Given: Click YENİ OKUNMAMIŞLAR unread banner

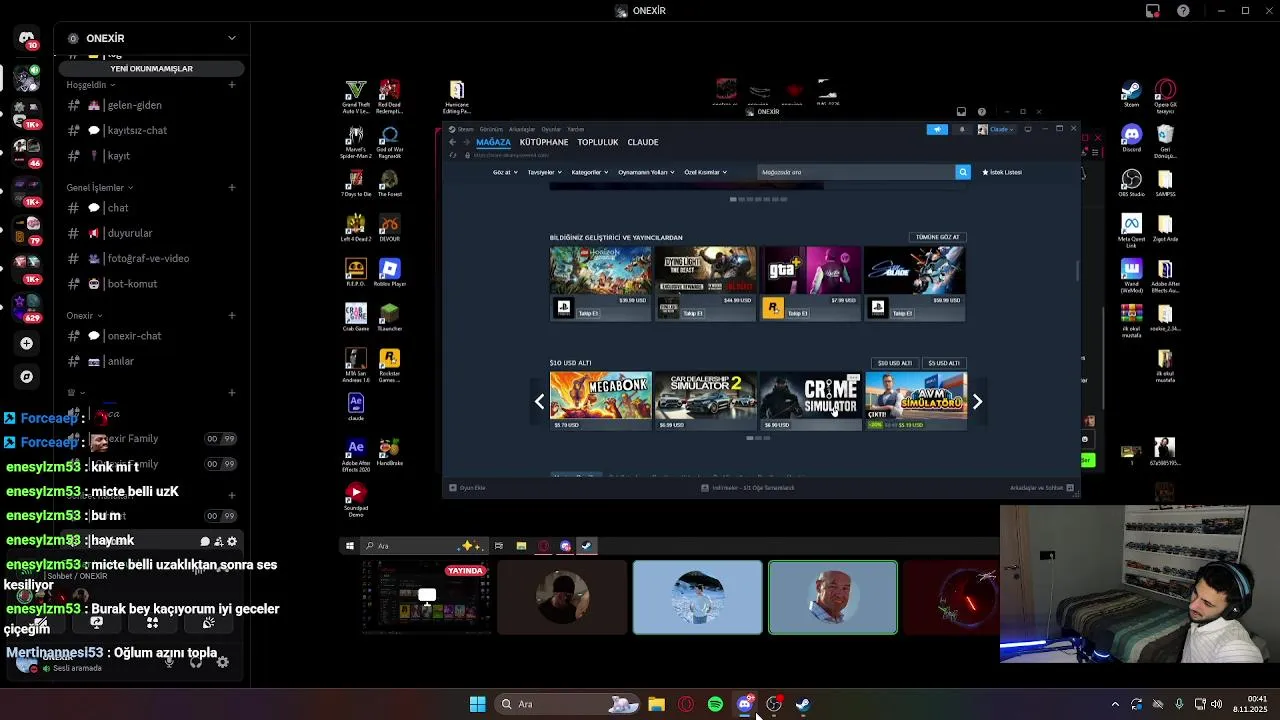Looking at the screenshot, I should click(151, 68).
